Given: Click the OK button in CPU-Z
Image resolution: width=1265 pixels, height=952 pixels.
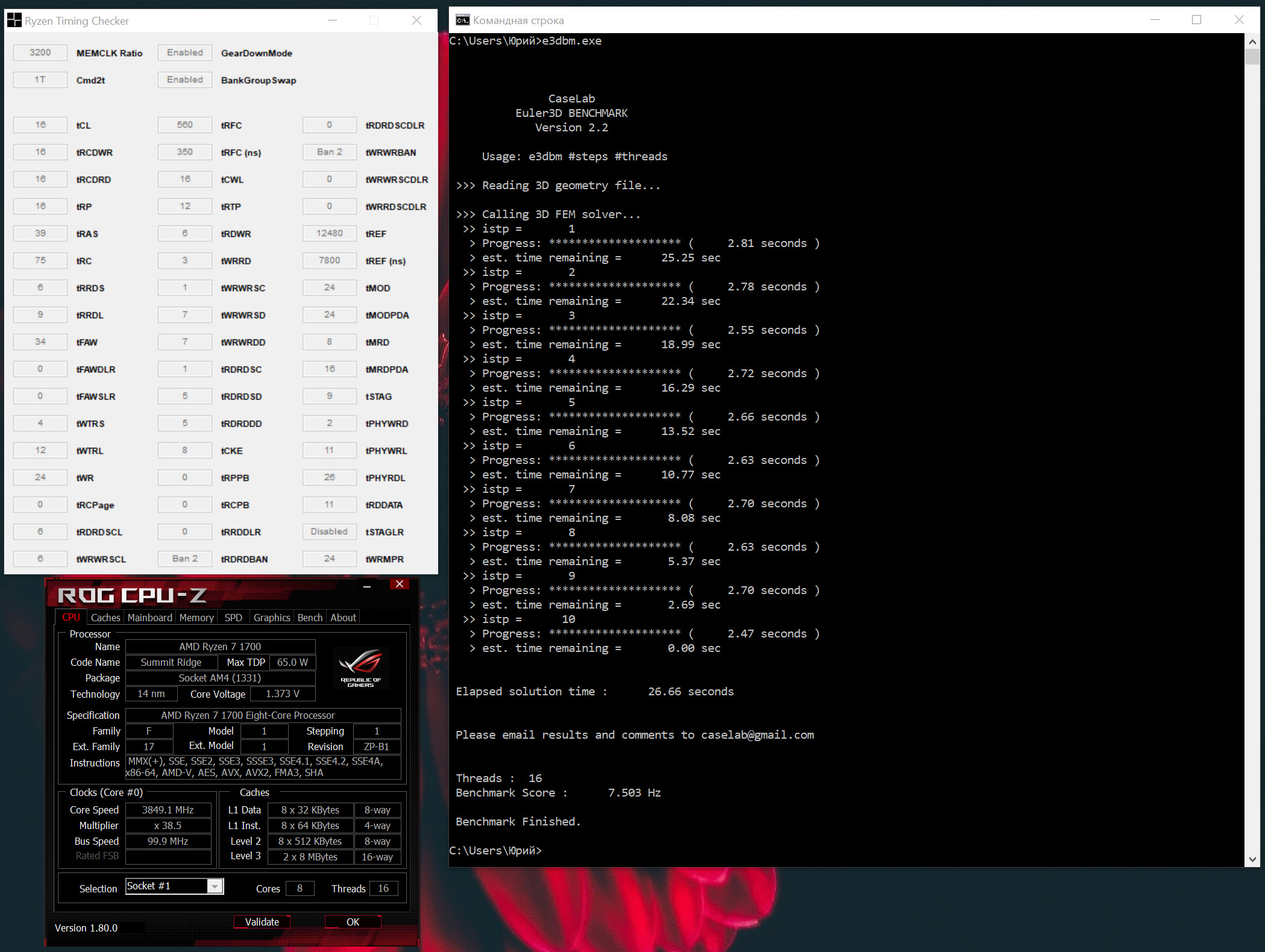Looking at the screenshot, I should (353, 922).
